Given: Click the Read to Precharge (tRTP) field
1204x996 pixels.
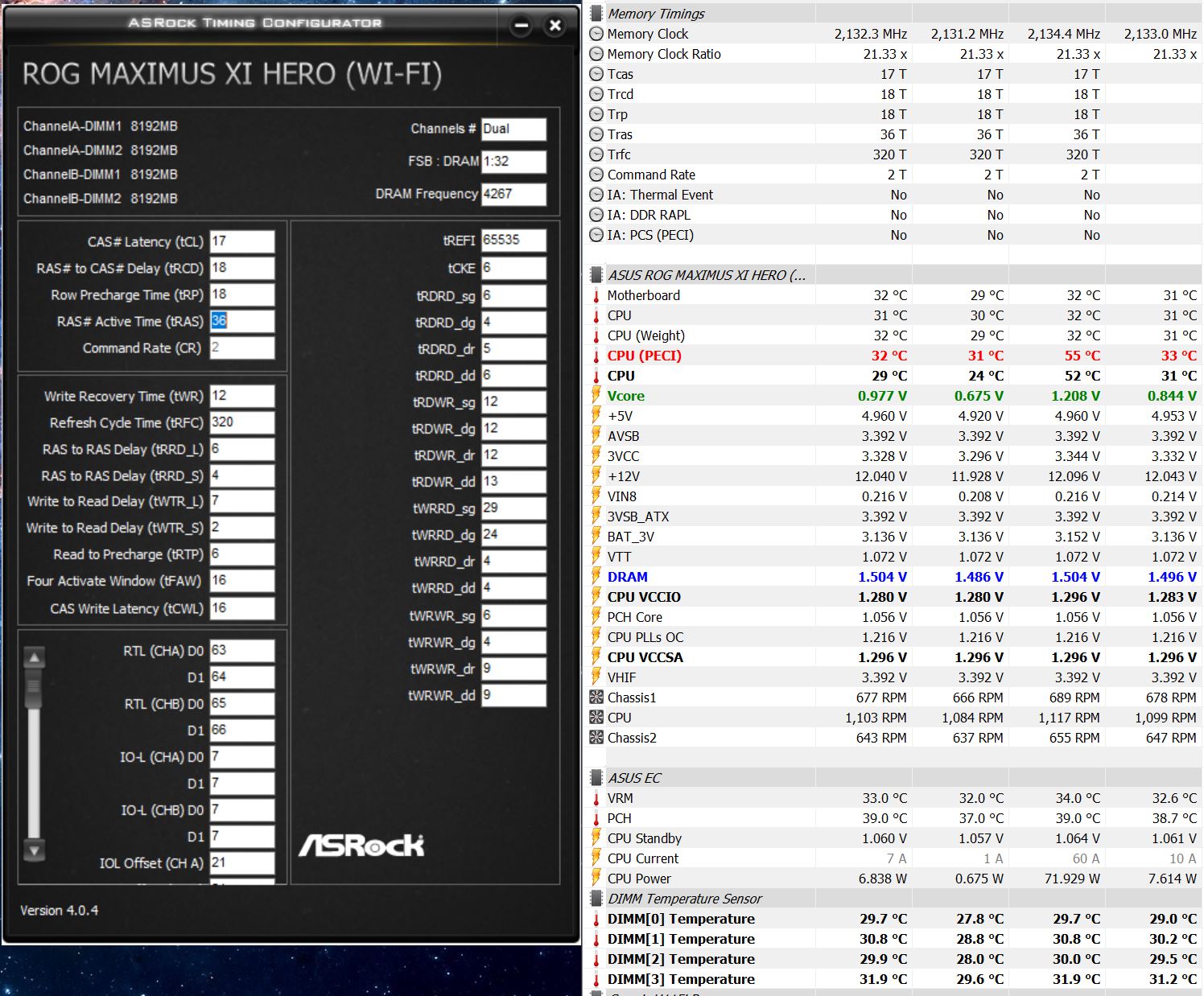Looking at the screenshot, I should [242, 554].
